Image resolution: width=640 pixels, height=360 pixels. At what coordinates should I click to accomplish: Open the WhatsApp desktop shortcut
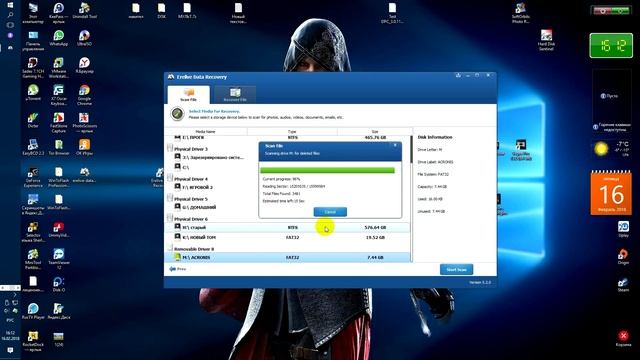click(59, 38)
